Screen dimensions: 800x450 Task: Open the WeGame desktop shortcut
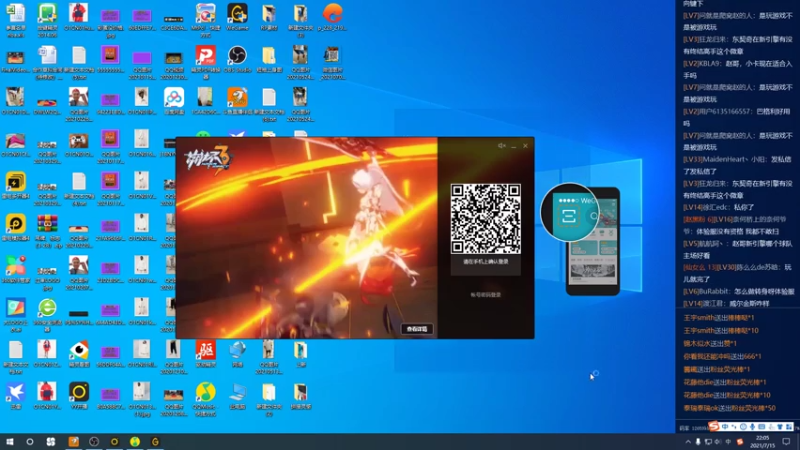pos(237,17)
